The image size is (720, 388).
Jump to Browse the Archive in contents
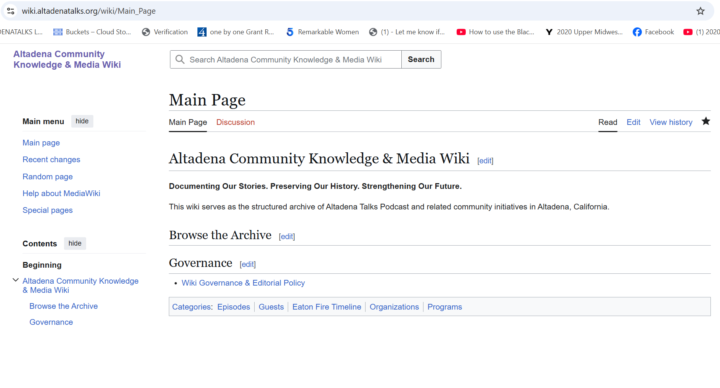tap(63, 306)
